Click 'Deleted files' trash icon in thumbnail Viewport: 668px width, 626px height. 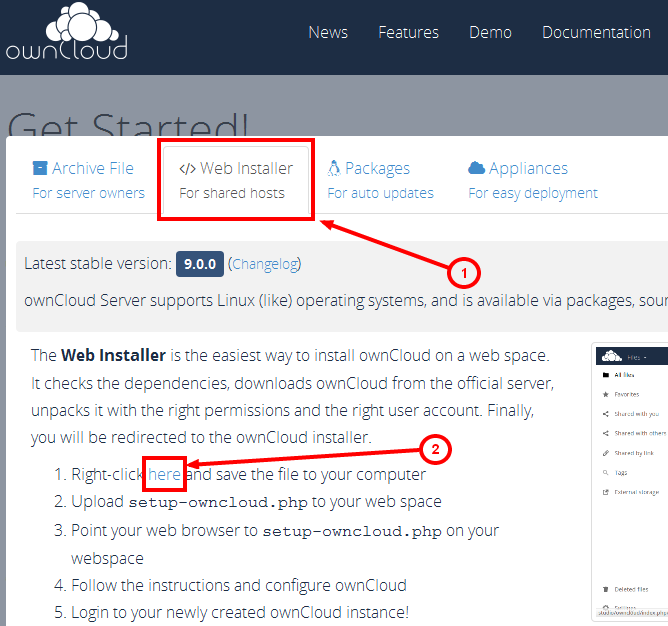[x=606, y=589]
